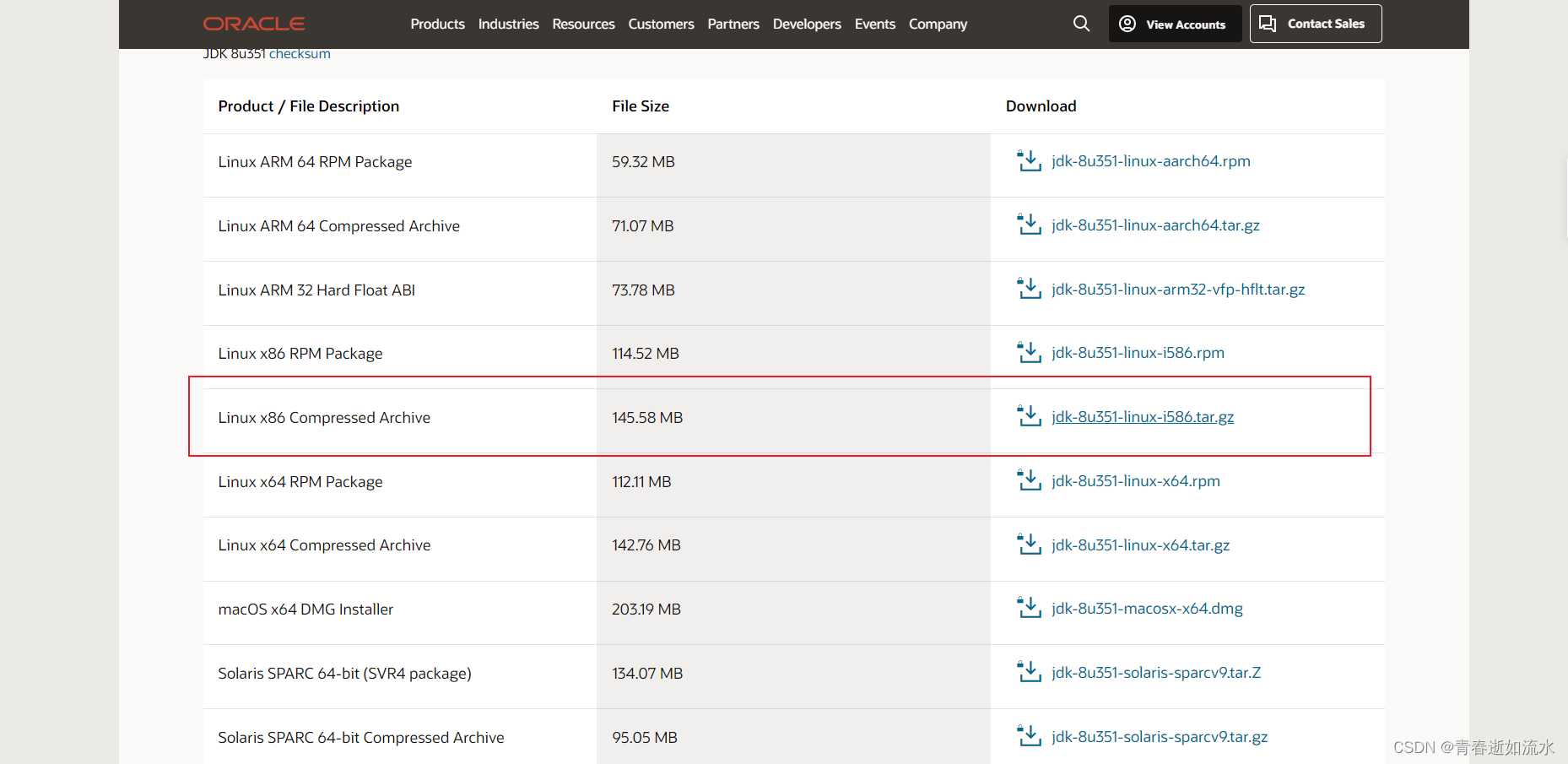Select the Linux ARM 64 RPM Package text
The image size is (1568, 764).
click(x=315, y=161)
